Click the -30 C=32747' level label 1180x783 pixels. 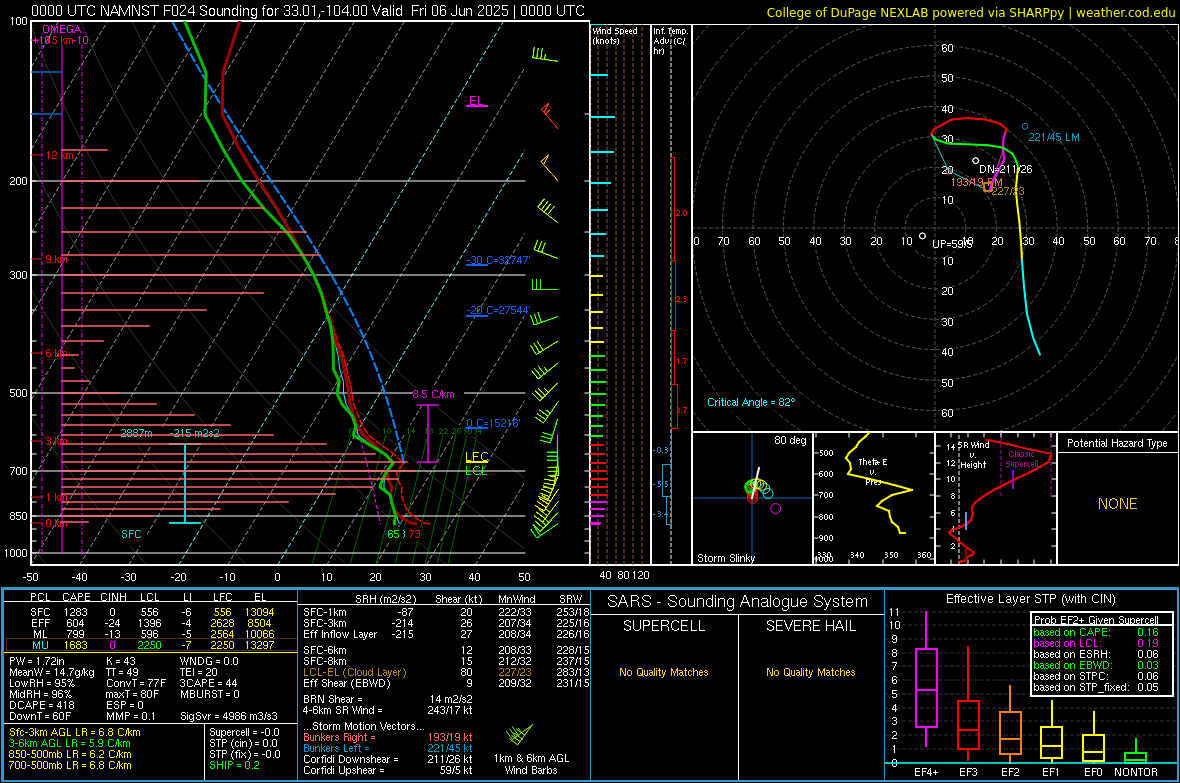tap(498, 260)
